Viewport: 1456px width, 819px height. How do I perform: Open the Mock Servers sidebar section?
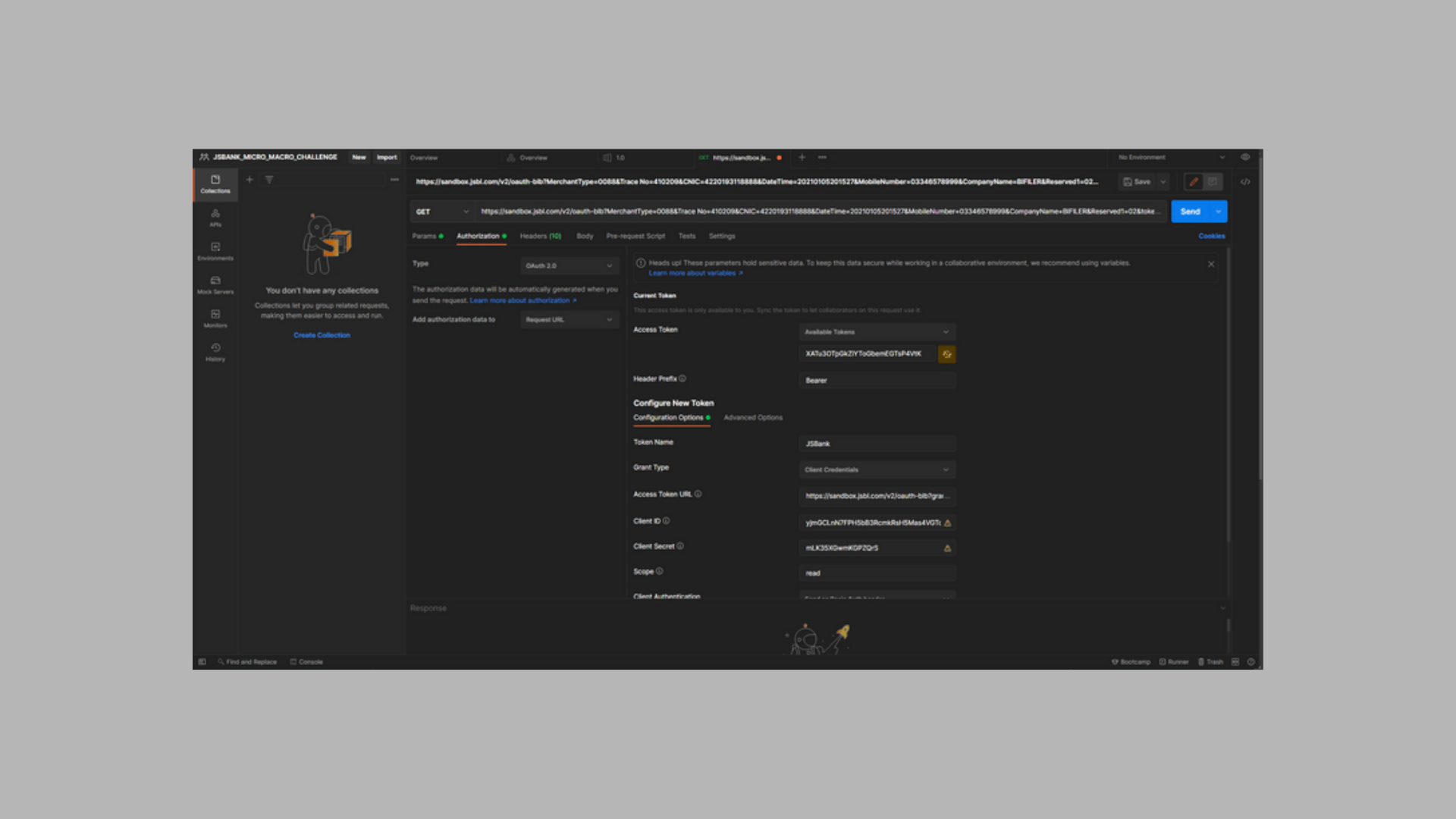click(215, 285)
